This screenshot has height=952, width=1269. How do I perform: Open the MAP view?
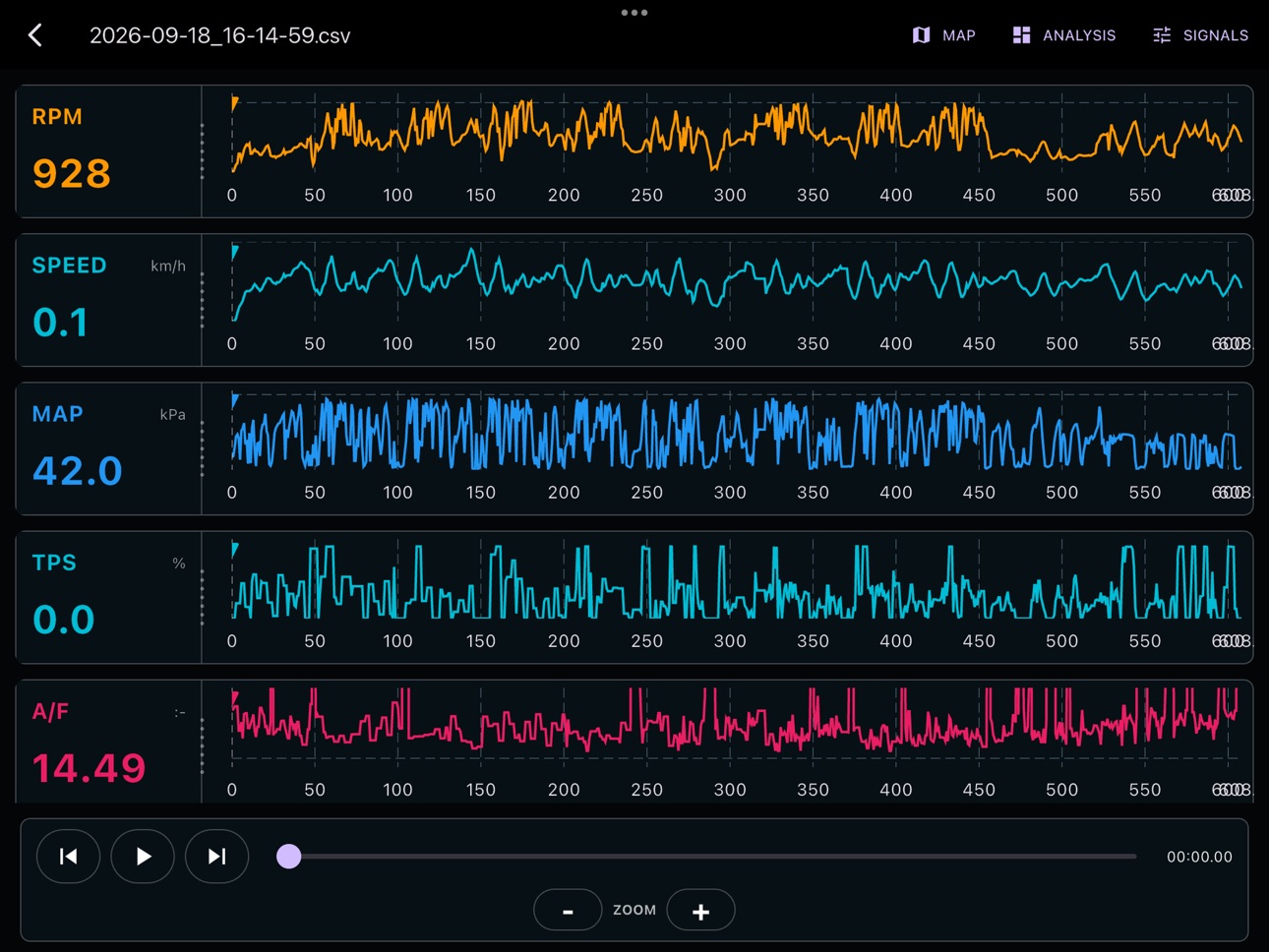pyautogui.click(x=943, y=35)
